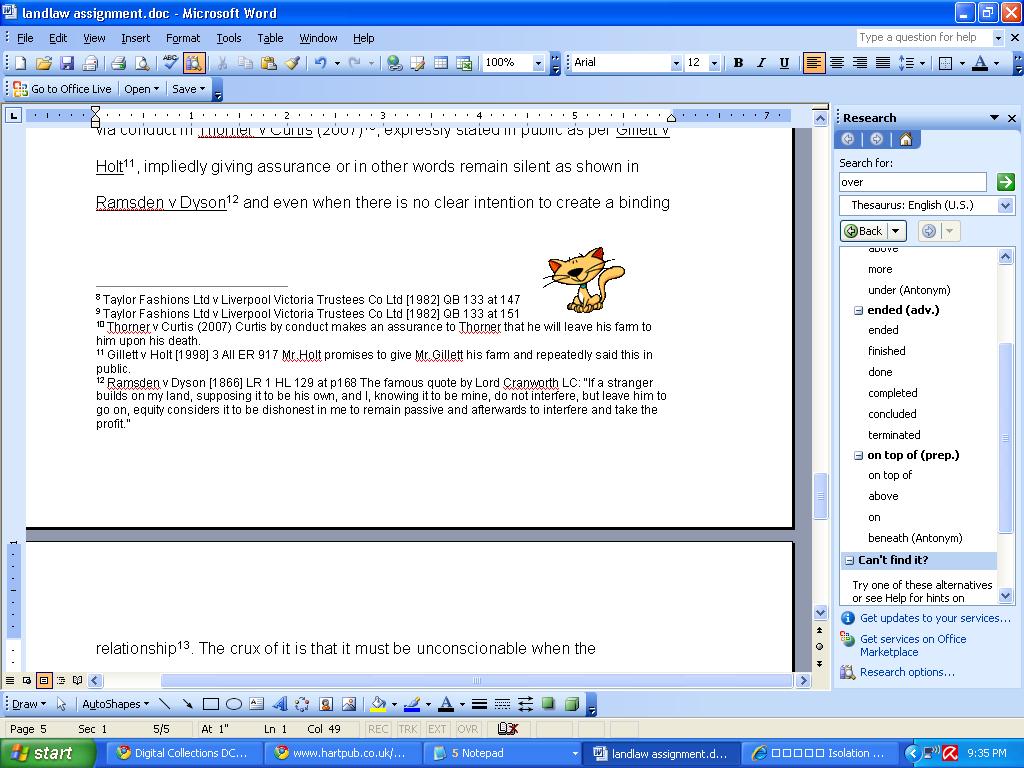Insert a picture from file

(x=349, y=704)
